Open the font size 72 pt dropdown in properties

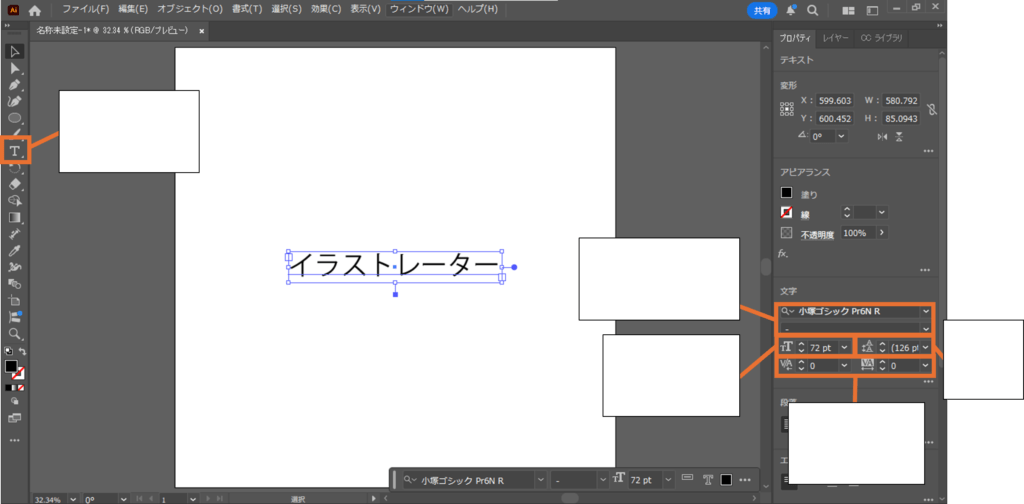pos(846,347)
